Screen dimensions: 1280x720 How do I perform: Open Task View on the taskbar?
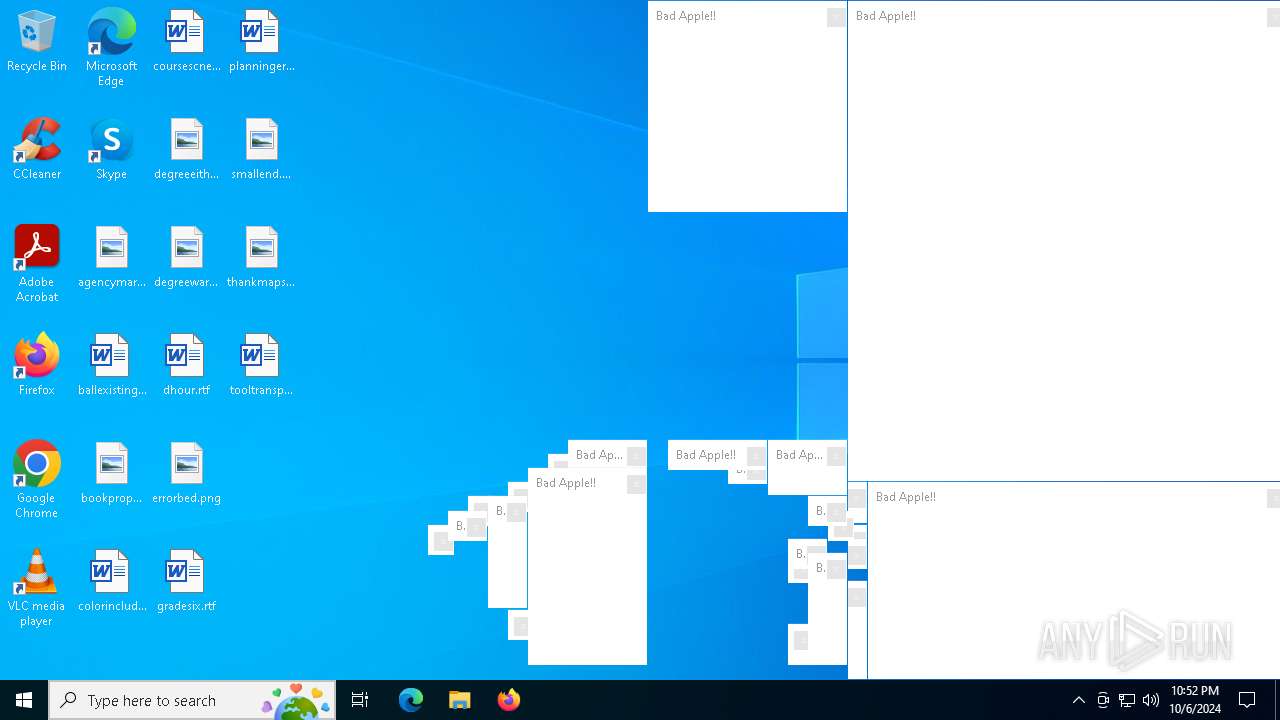coord(360,700)
